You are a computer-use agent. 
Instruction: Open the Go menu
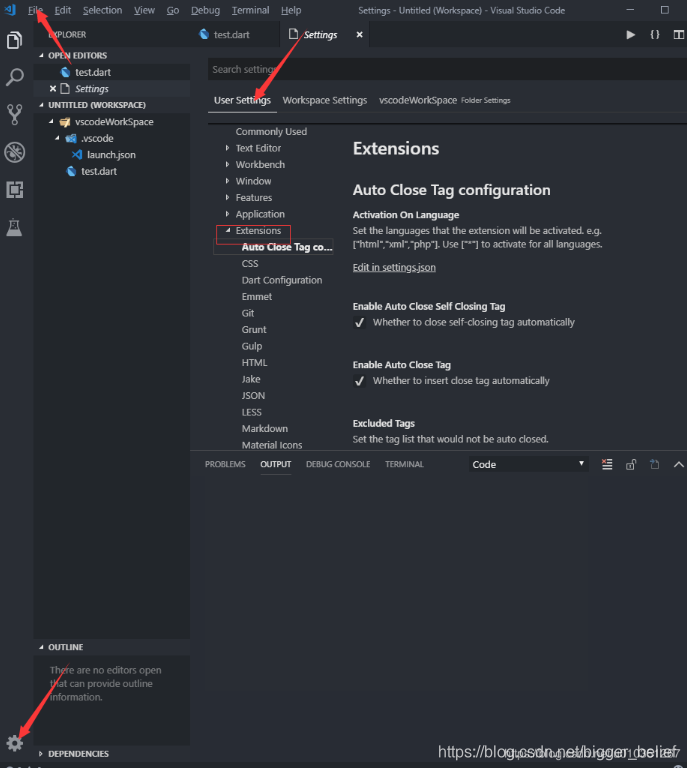coord(173,10)
